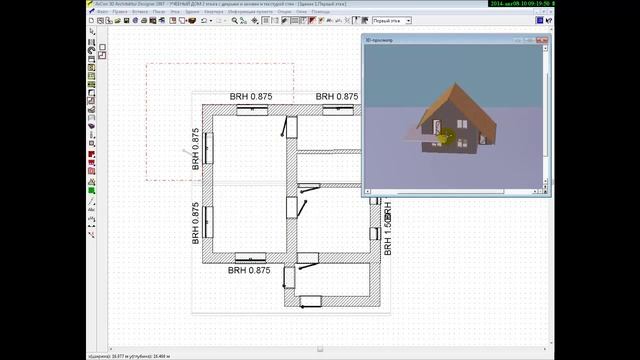
Task: Click the green square icon in left toolbar
Action: pos(92,191)
